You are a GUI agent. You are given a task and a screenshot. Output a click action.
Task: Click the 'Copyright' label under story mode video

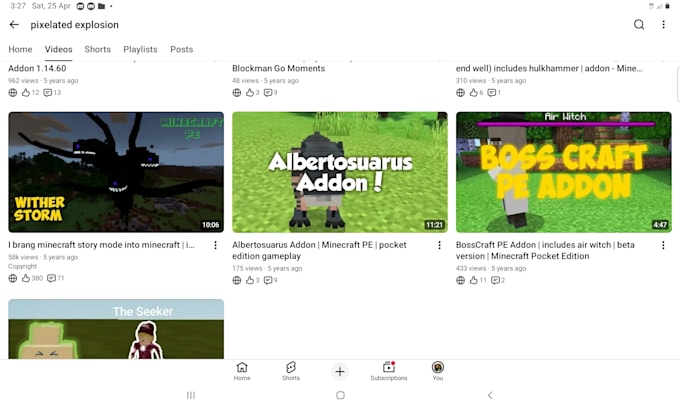pos(23,266)
